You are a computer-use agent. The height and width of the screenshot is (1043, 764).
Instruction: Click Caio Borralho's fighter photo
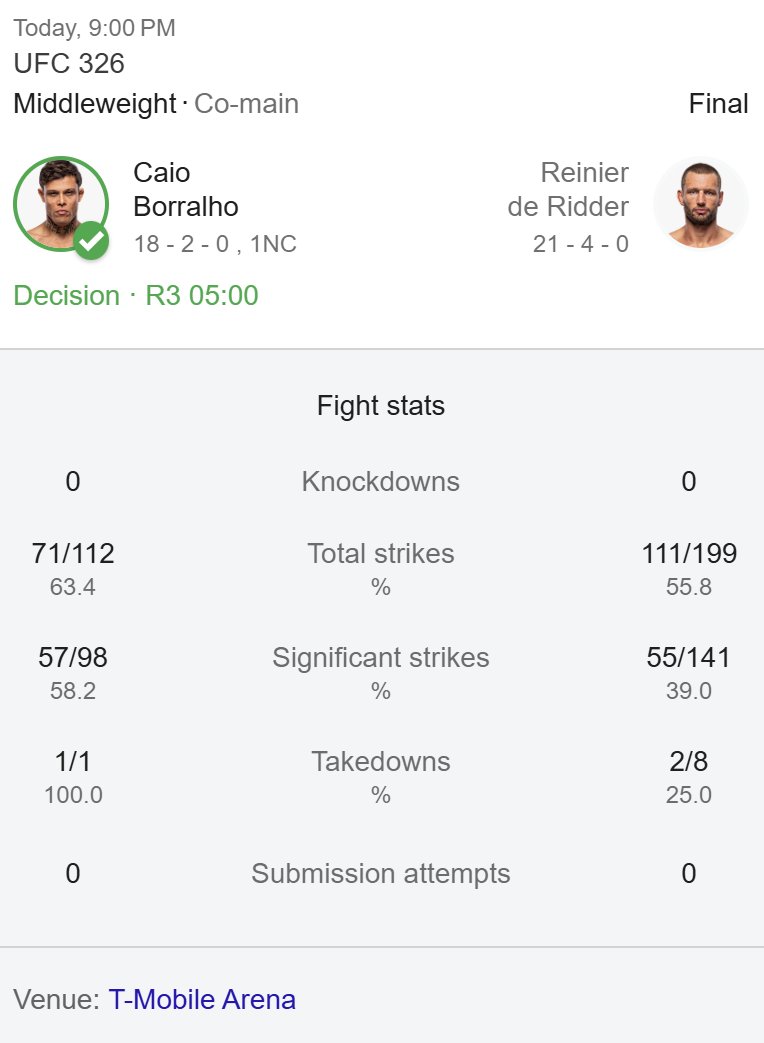(x=61, y=204)
